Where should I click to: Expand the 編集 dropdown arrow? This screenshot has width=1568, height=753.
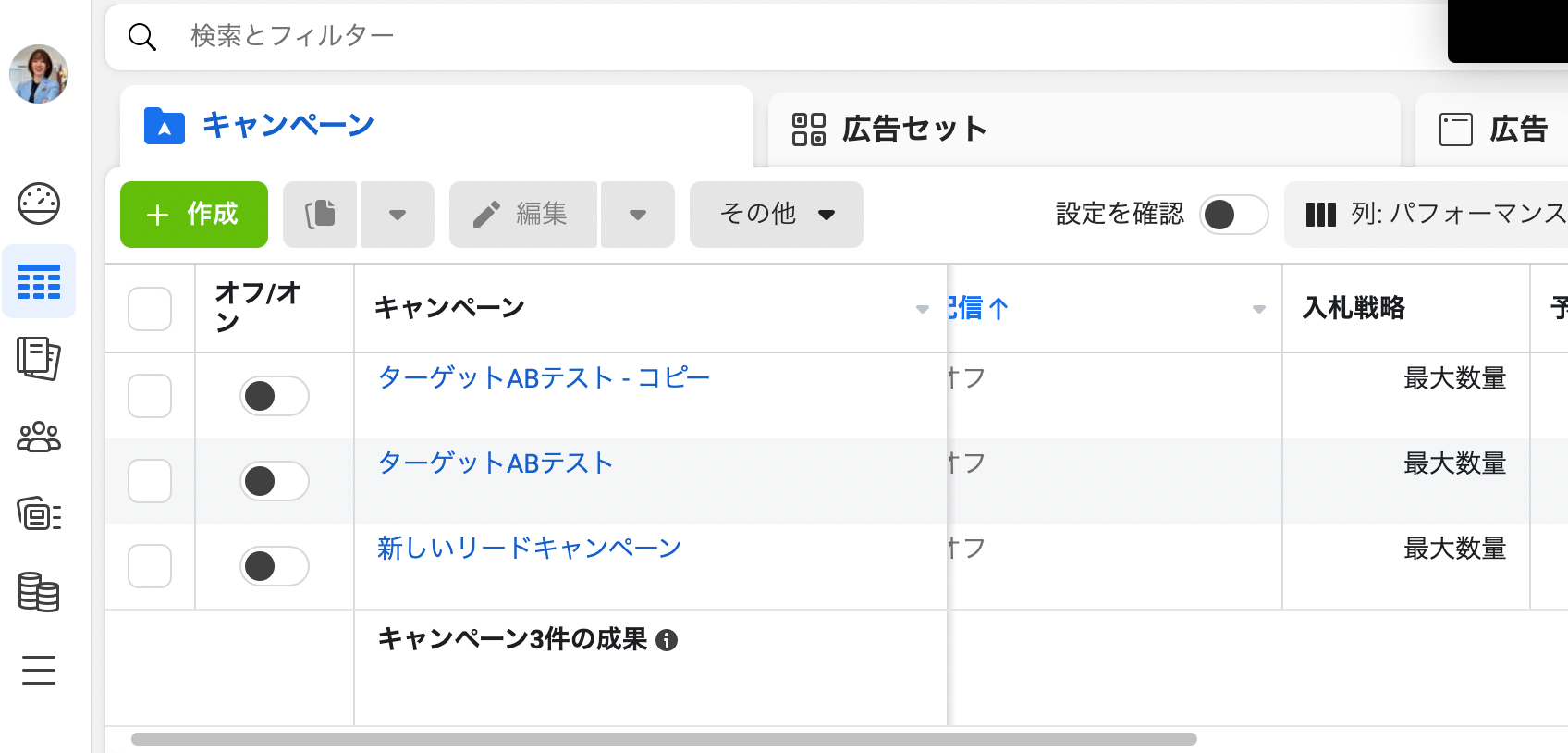(638, 215)
